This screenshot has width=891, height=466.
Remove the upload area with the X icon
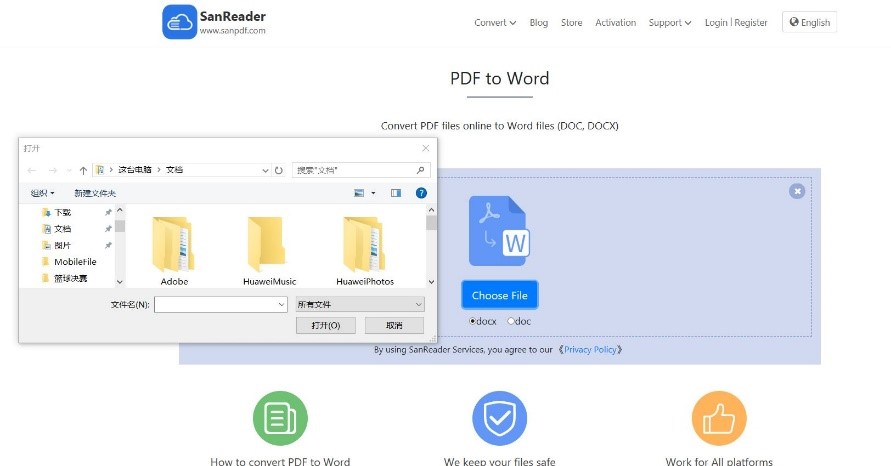coord(797,191)
